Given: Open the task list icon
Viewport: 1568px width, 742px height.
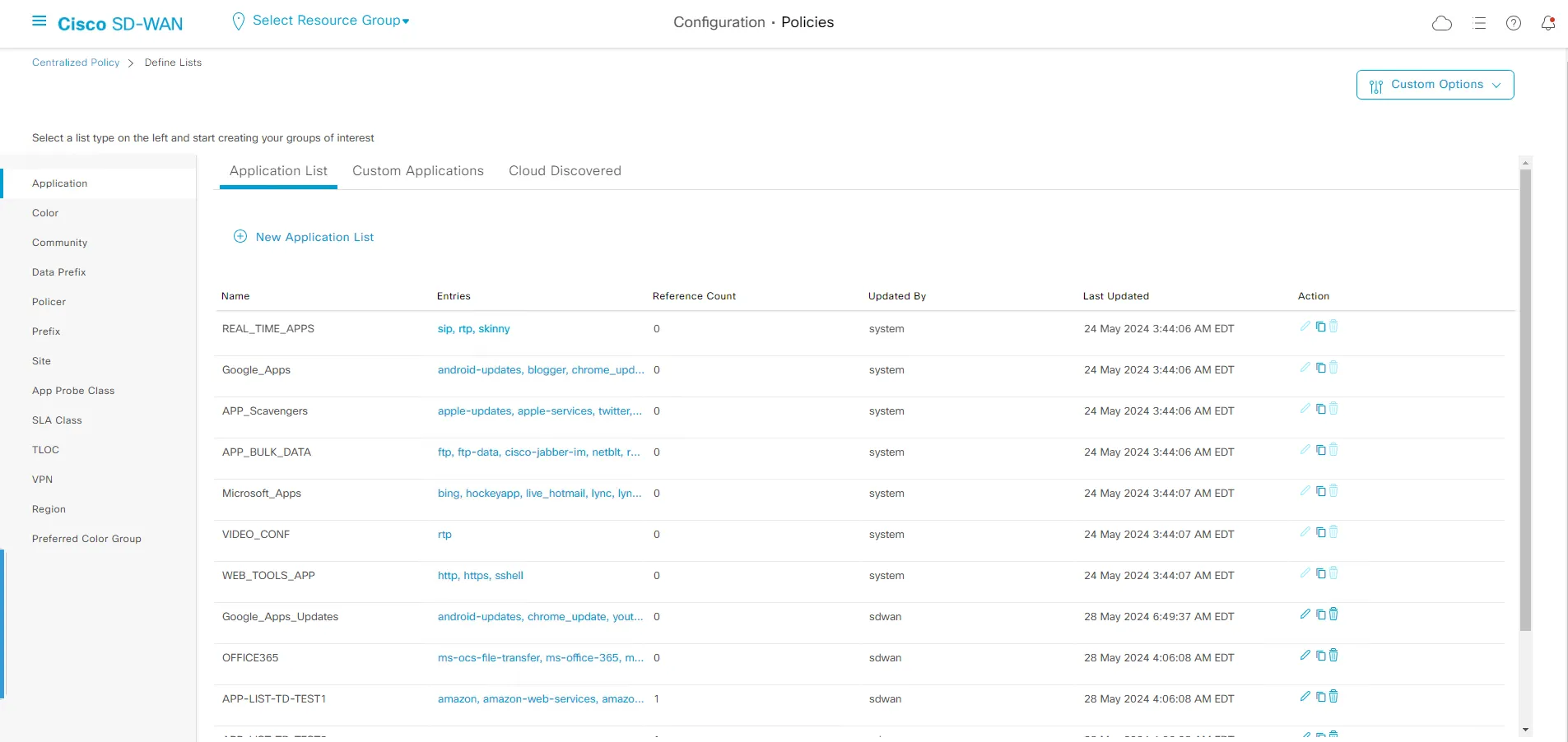Looking at the screenshot, I should click(1478, 23).
